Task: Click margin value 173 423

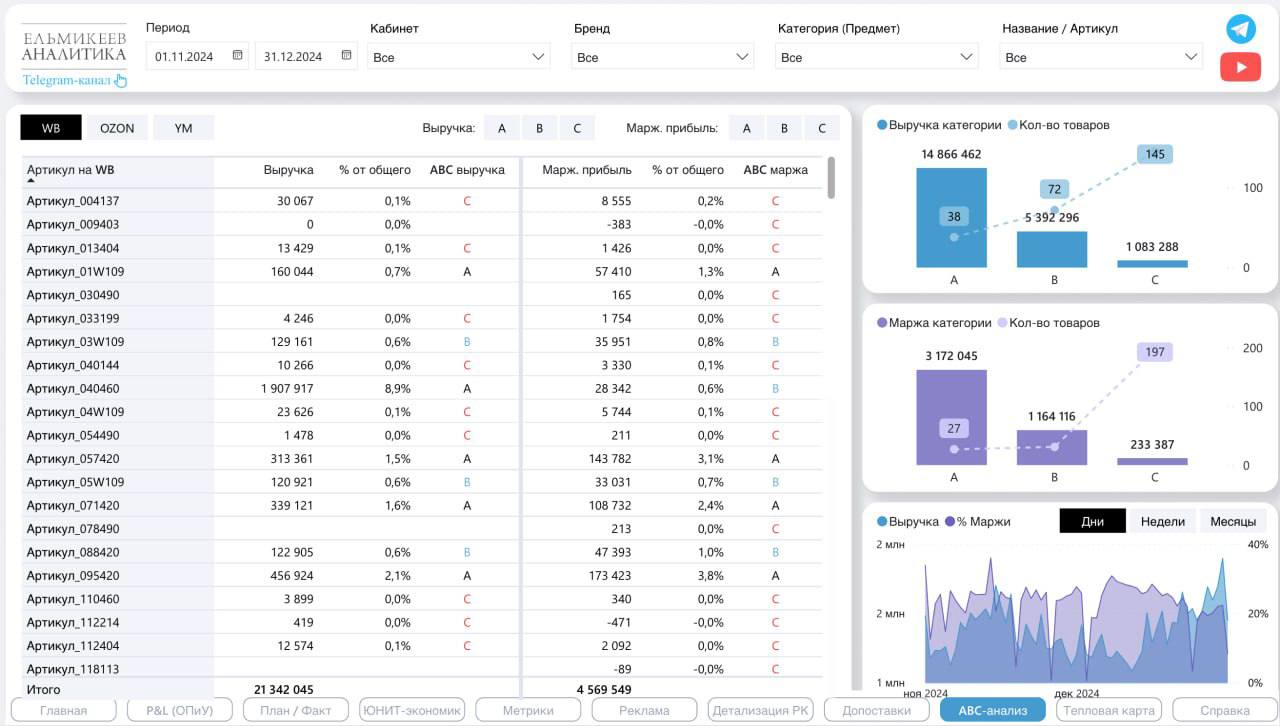Action: click(610, 575)
